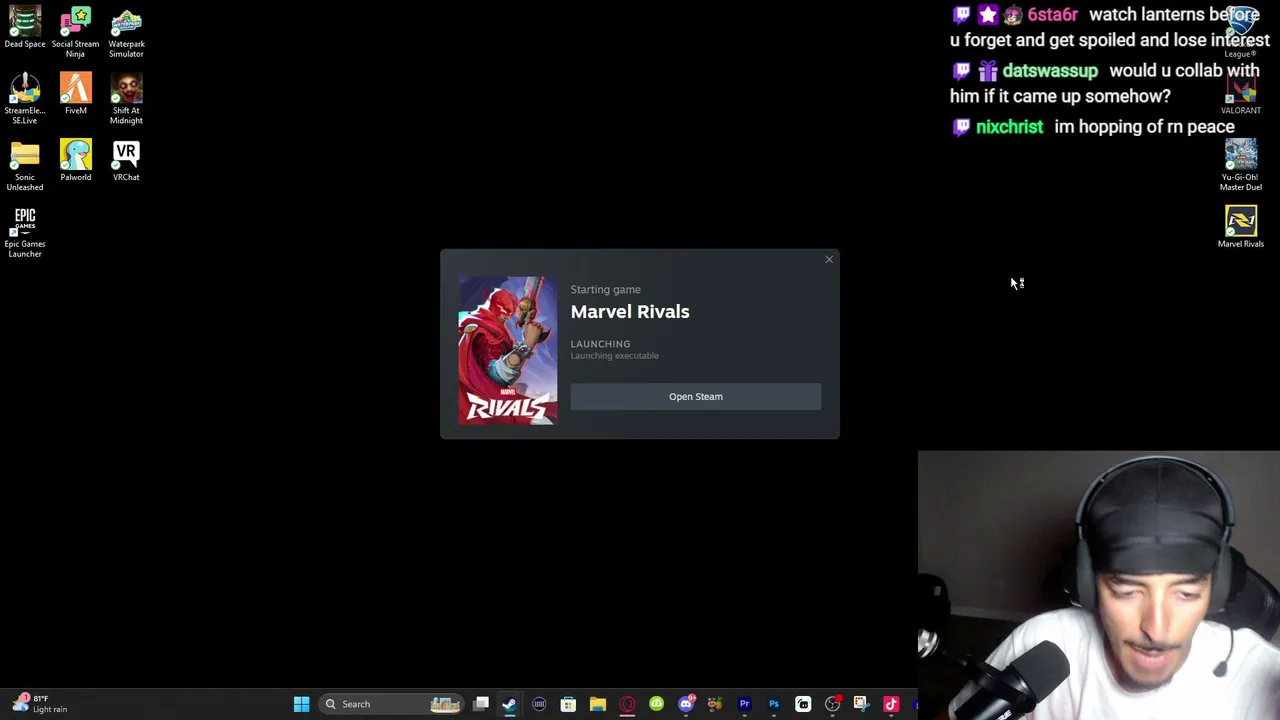Open Task View from the taskbar
Image resolution: width=1280 pixels, height=720 pixels.
pyautogui.click(x=481, y=704)
